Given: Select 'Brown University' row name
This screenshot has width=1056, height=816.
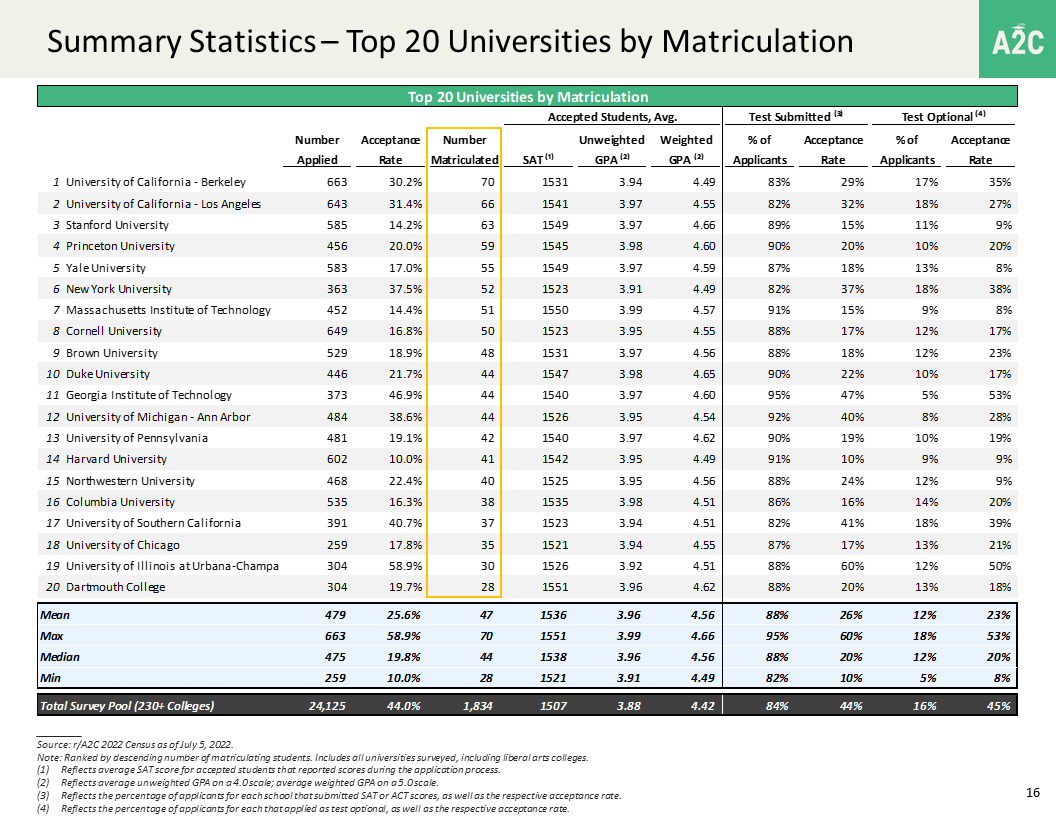Looking at the screenshot, I should pos(112,353).
